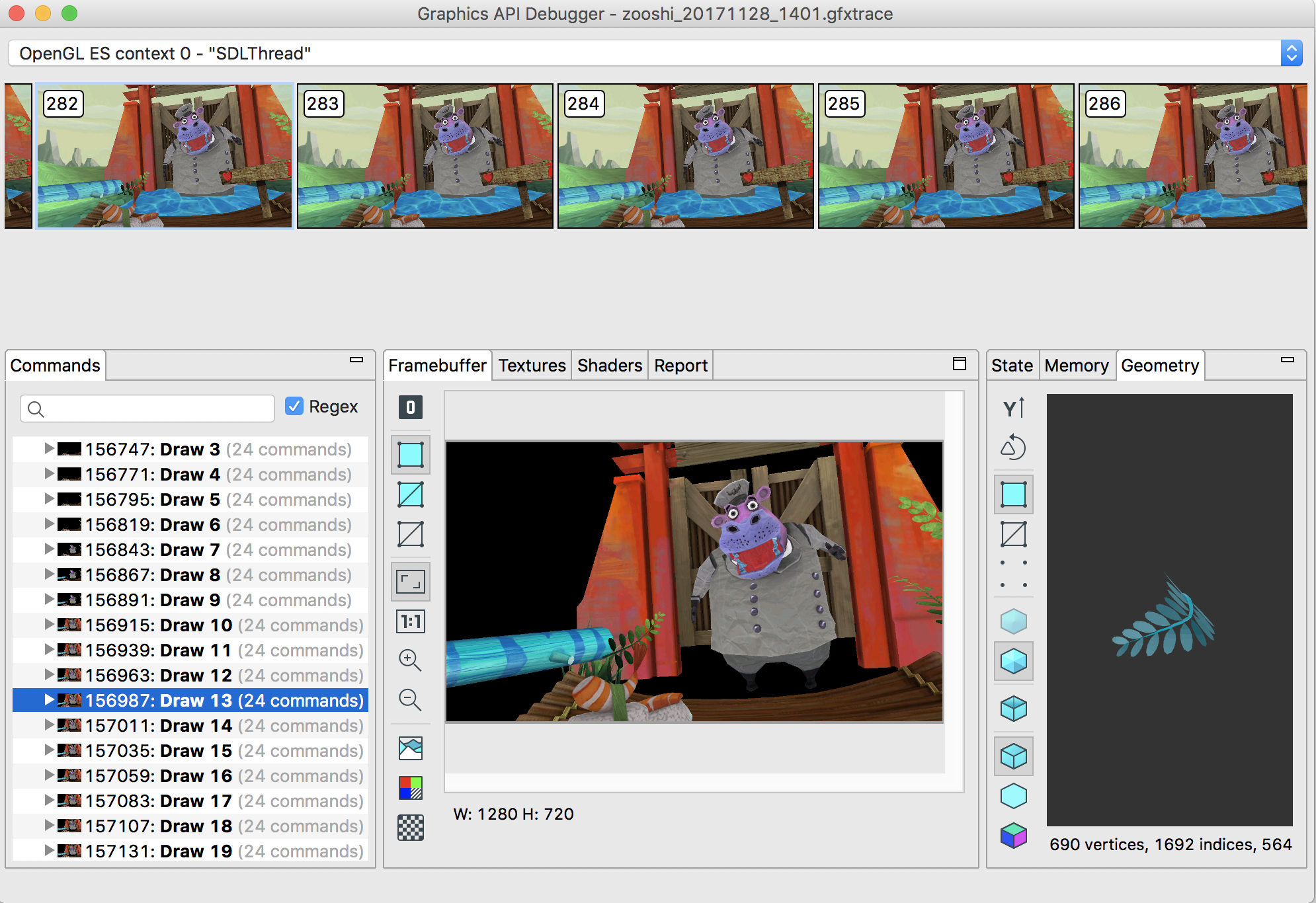
Task: Toggle the checkerboard background icon
Action: pyautogui.click(x=410, y=828)
